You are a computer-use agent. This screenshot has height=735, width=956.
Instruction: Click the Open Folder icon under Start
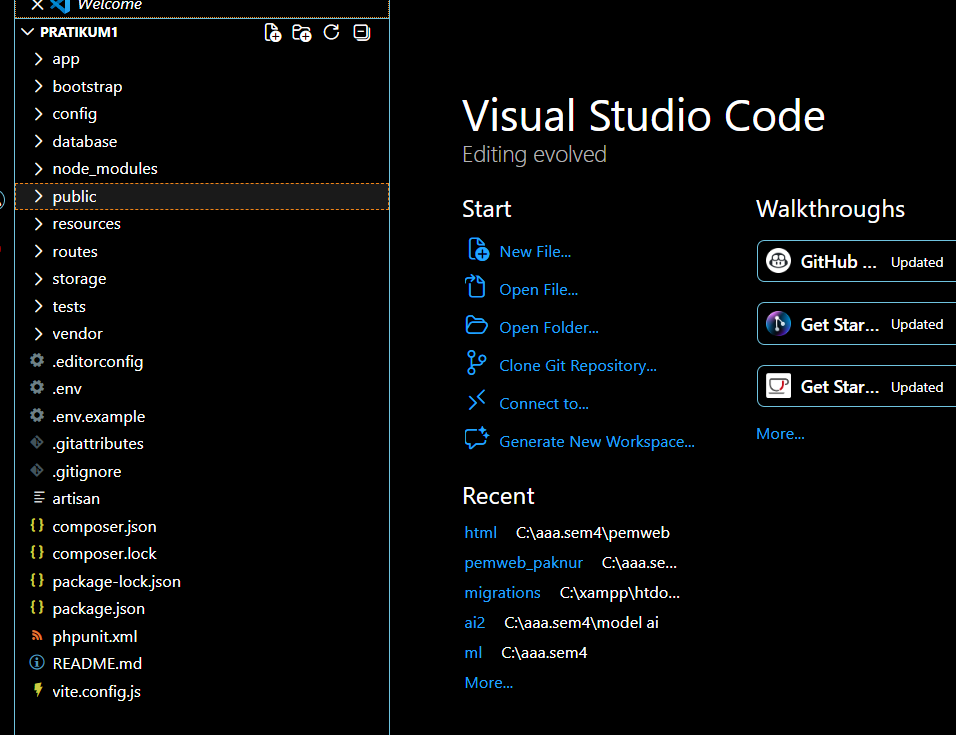tap(476, 325)
